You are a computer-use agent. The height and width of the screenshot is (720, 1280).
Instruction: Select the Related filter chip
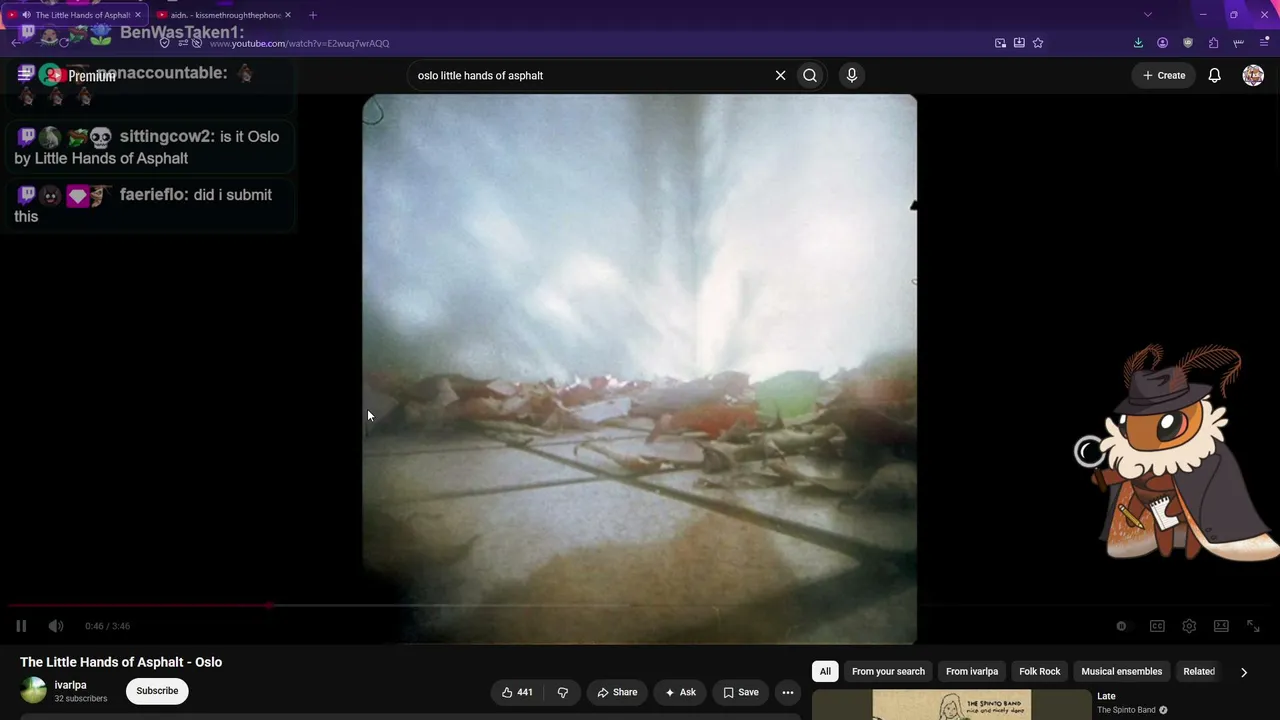(1199, 671)
